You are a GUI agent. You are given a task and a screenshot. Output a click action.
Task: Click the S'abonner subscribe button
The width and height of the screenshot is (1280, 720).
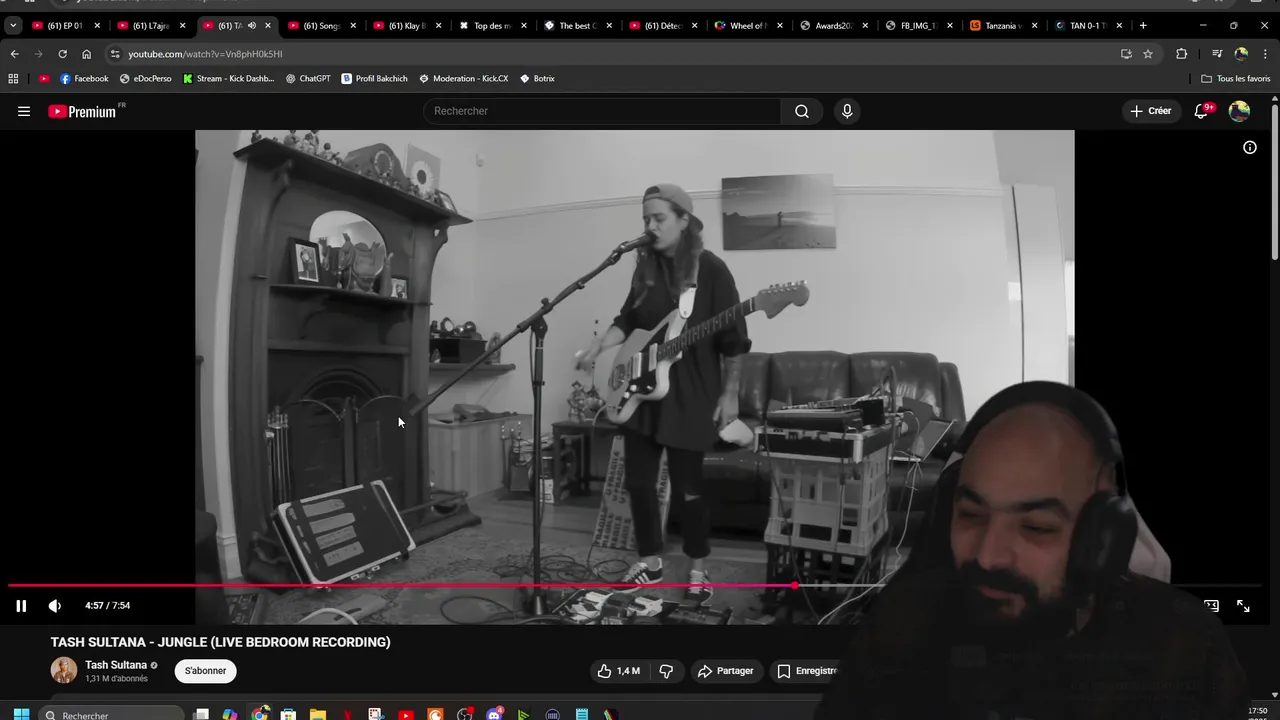coord(205,671)
